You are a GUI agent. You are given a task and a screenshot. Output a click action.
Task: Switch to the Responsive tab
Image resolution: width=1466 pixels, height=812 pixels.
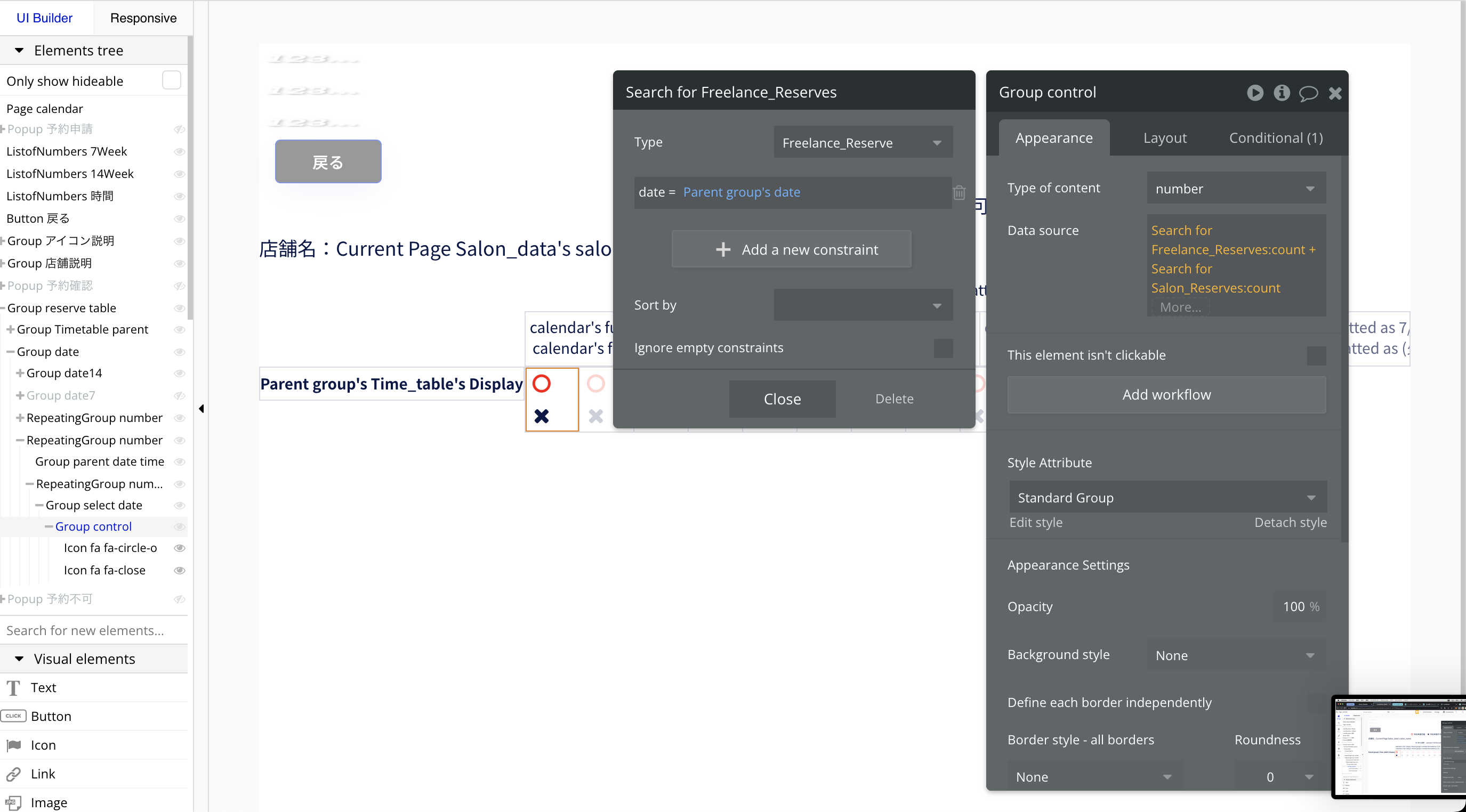coord(143,18)
